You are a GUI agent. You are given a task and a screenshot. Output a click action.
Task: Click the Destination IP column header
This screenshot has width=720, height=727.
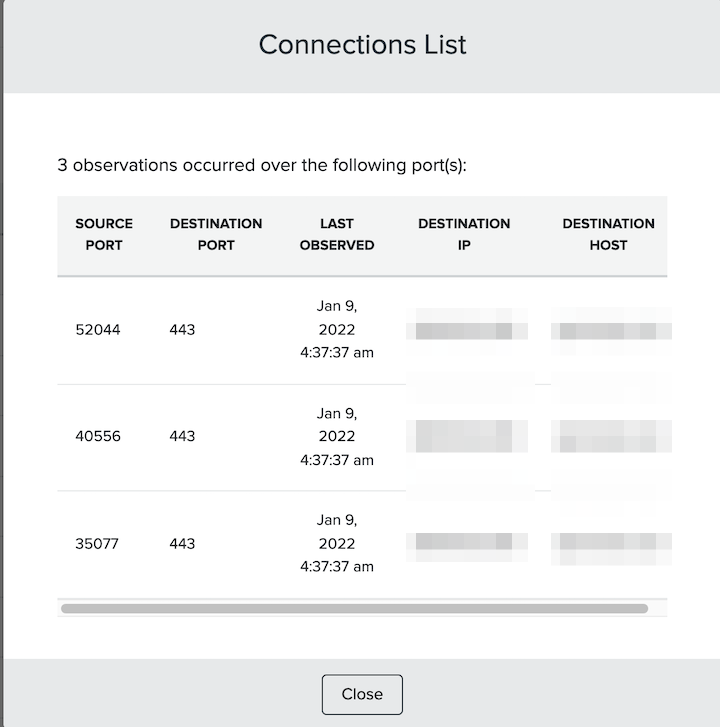coord(464,234)
